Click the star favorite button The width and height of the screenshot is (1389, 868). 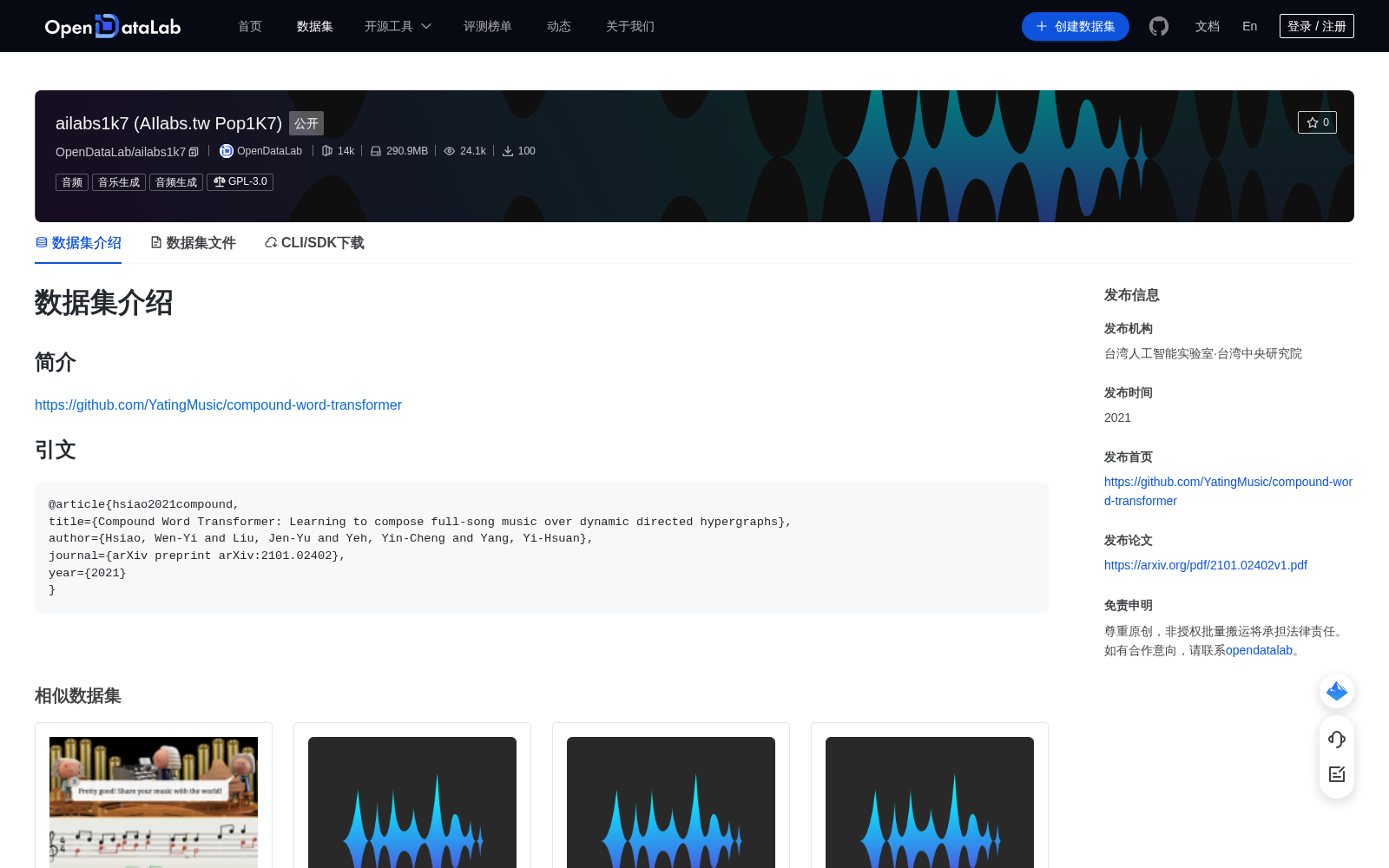pyautogui.click(x=1317, y=122)
